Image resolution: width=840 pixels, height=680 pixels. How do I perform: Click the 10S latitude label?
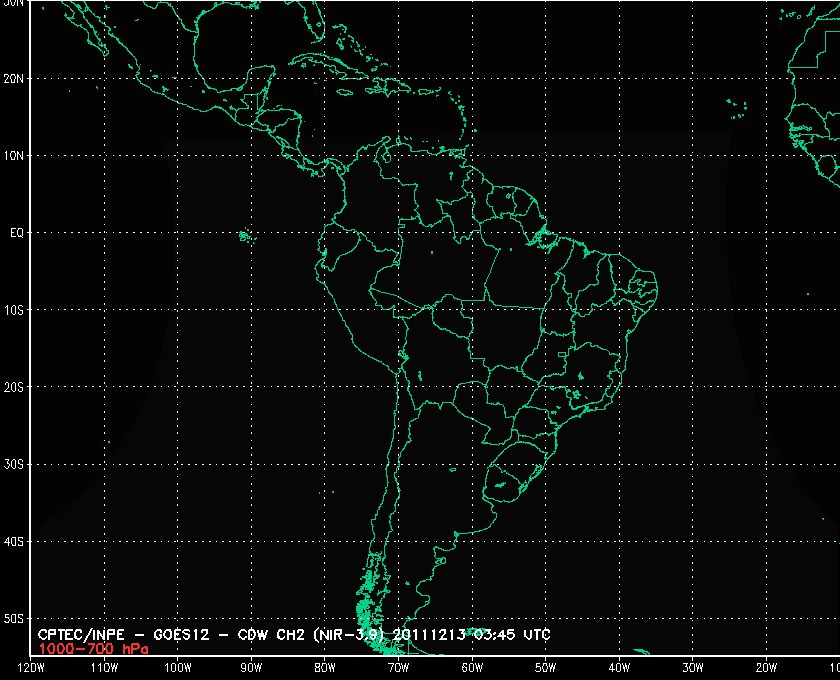click(14, 310)
